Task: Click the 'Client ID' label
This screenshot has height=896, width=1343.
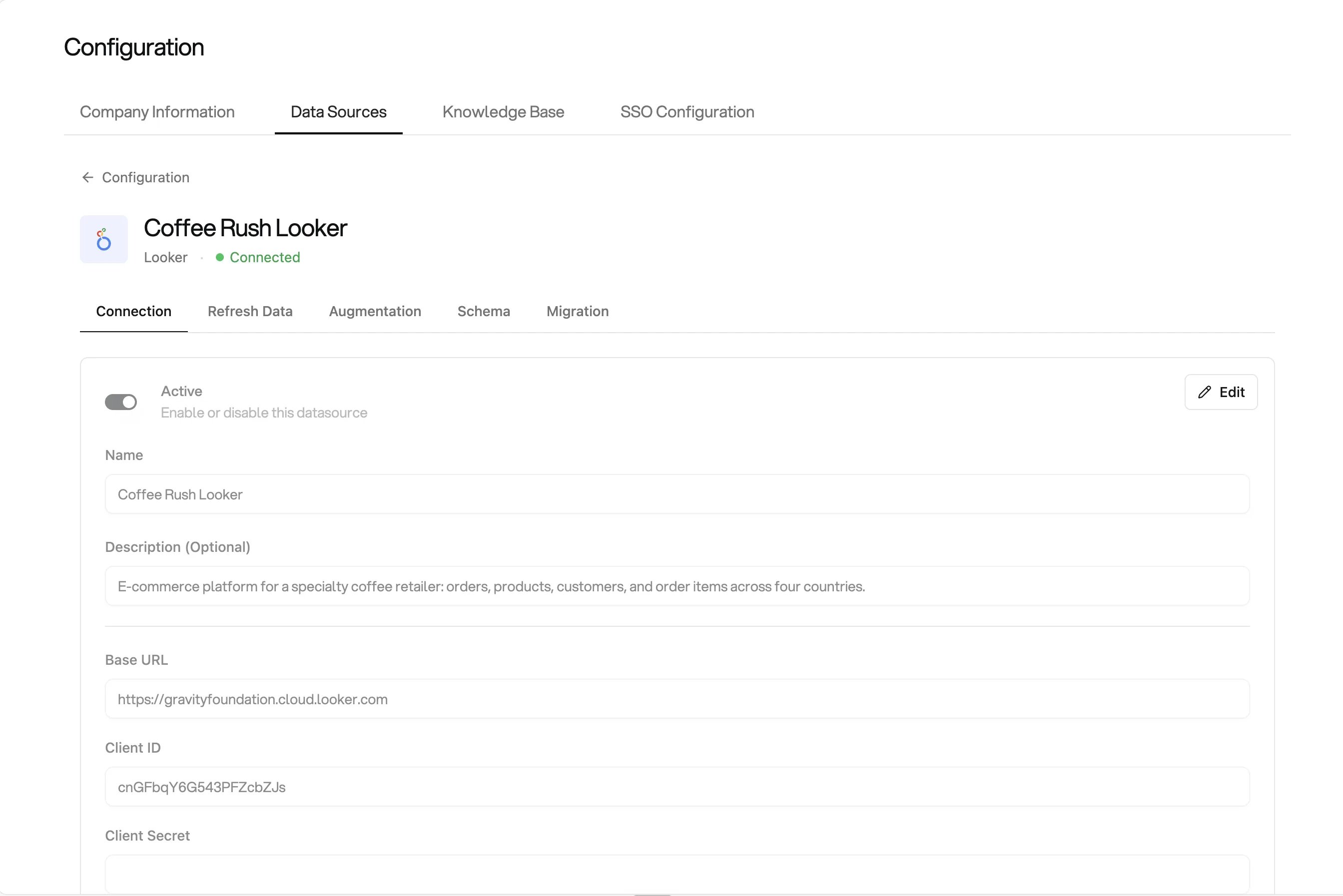Action: pyautogui.click(x=132, y=748)
